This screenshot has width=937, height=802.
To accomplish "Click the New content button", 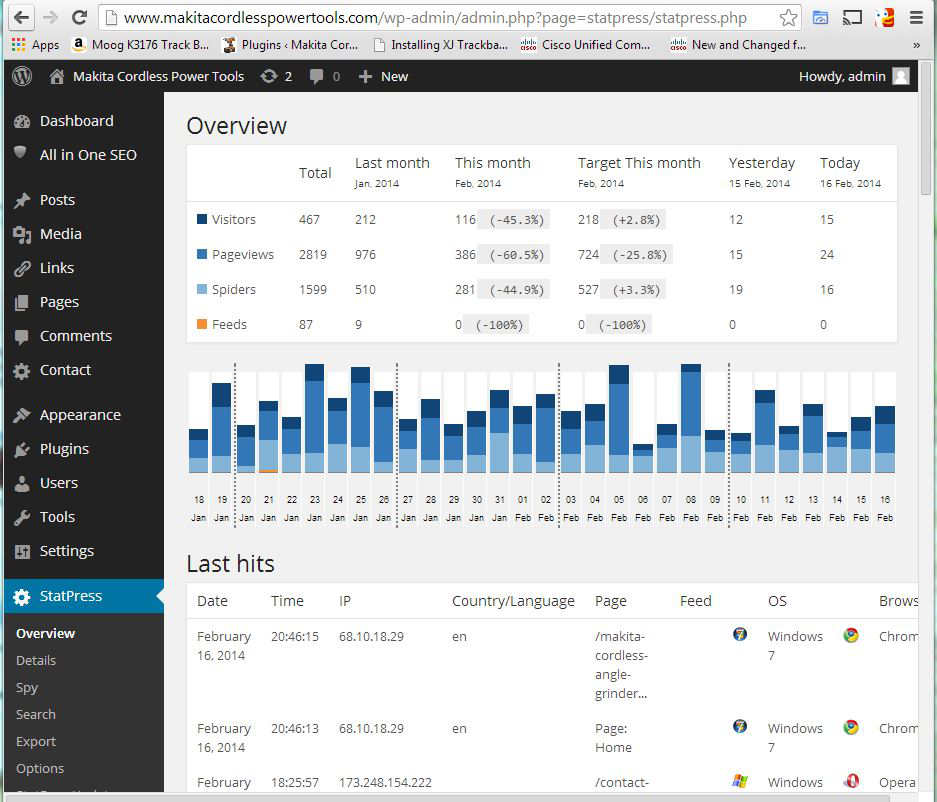I will click(383, 76).
